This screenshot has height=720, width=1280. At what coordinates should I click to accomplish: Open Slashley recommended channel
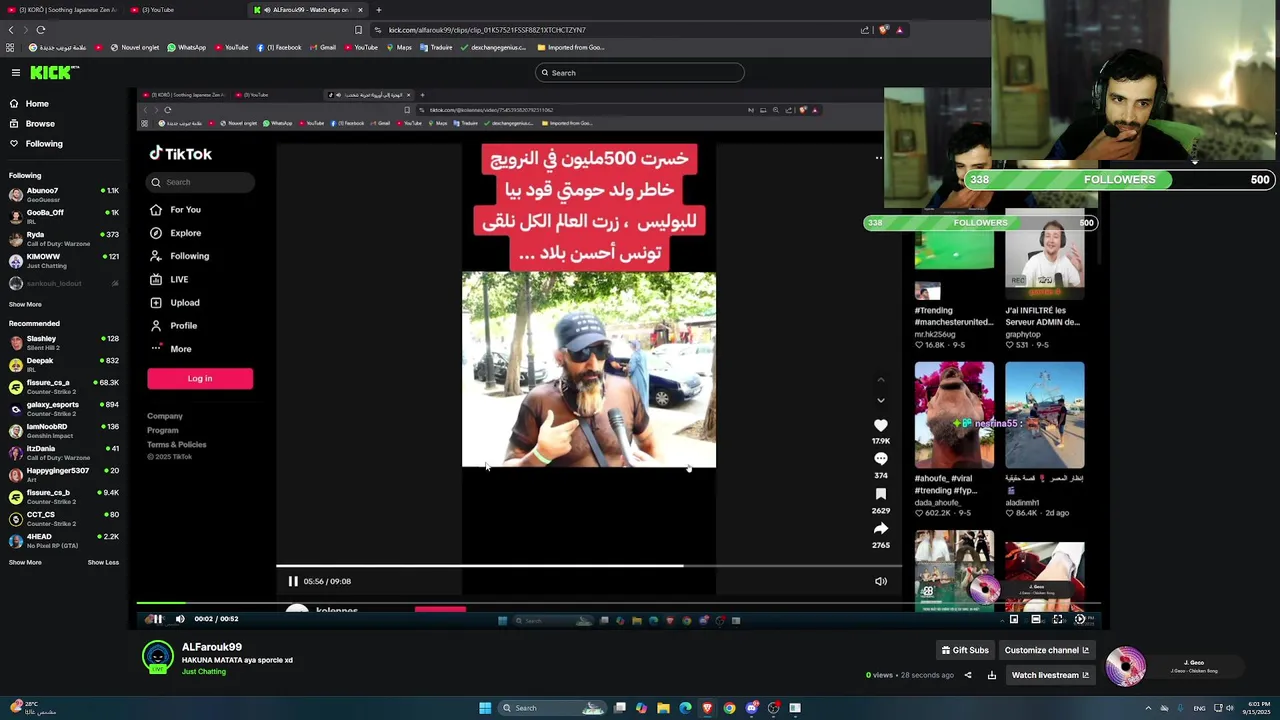coord(64,342)
